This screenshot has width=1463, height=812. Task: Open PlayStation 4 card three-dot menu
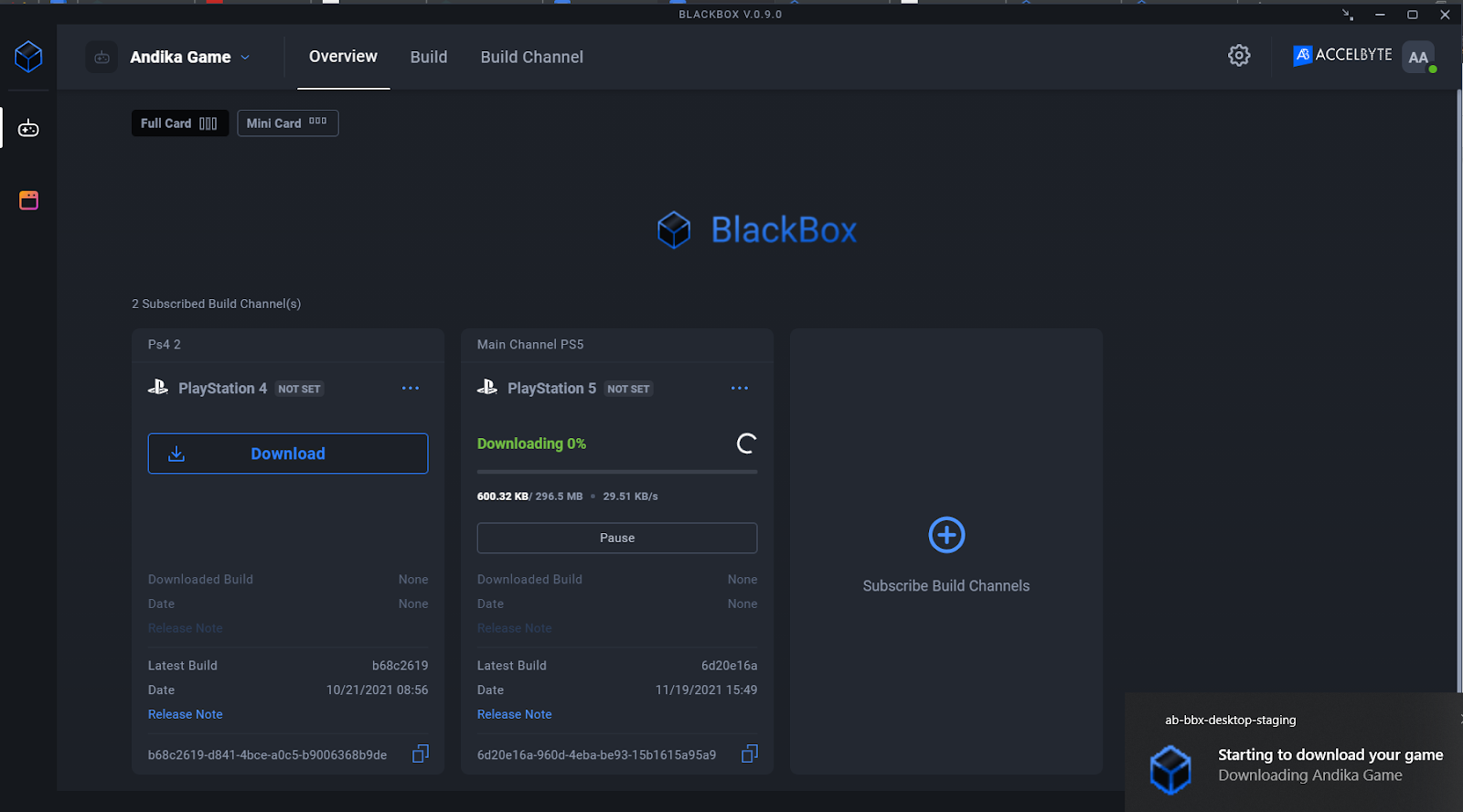411,389
